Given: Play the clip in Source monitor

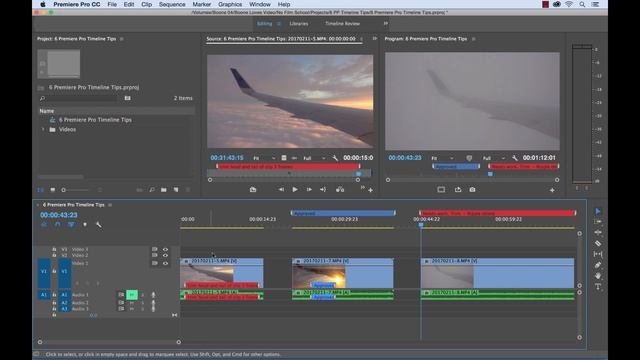Looking at the screenshot, I should [x=295, y=189].
